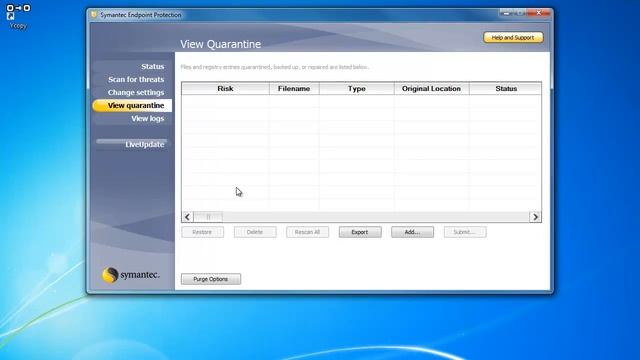640x360 pixels.
Task: Click the Symantec shield icon in title bar
Action: coord(93,15)
